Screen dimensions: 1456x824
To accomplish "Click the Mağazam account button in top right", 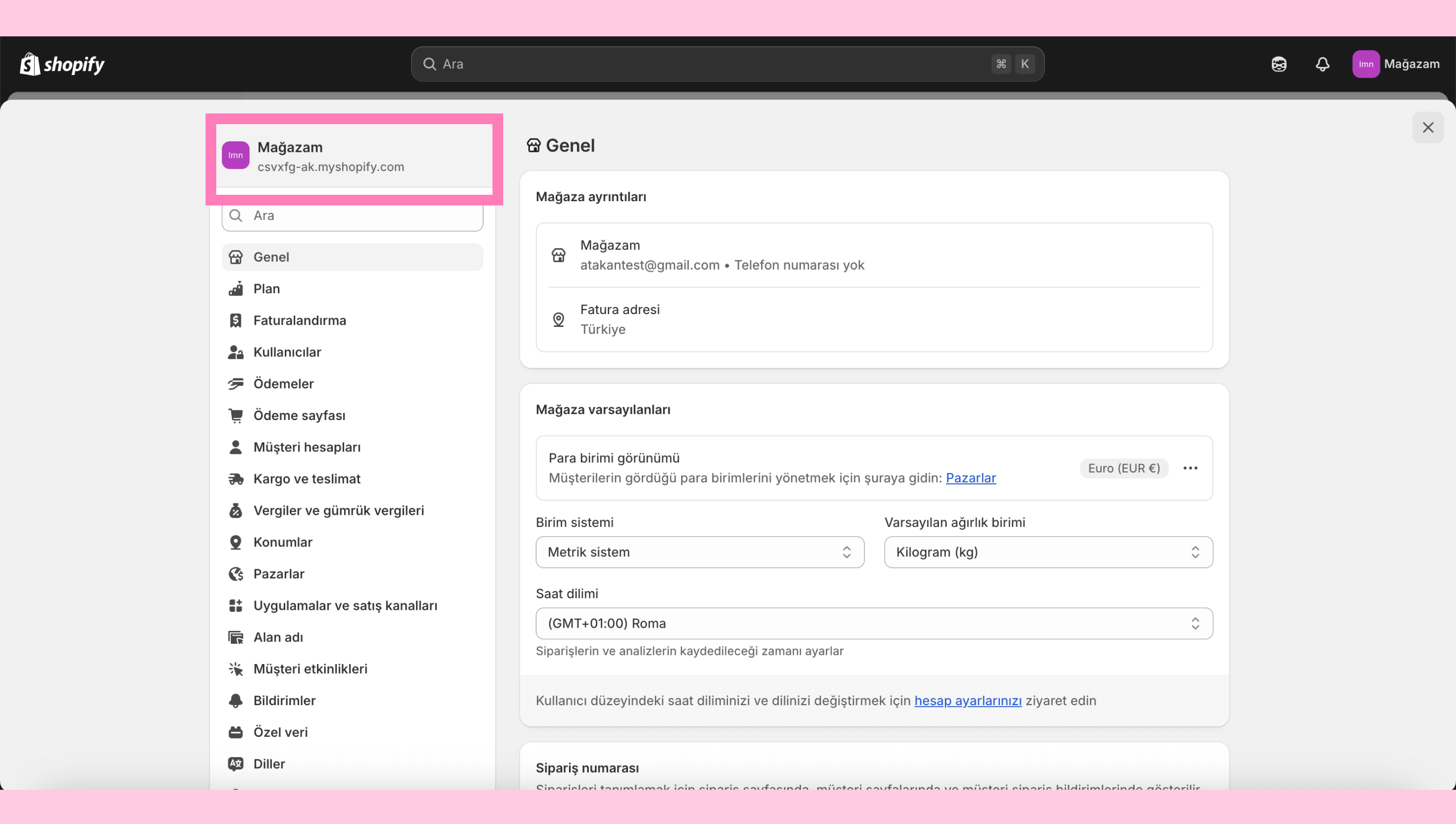I will (x=1396, y=64).
